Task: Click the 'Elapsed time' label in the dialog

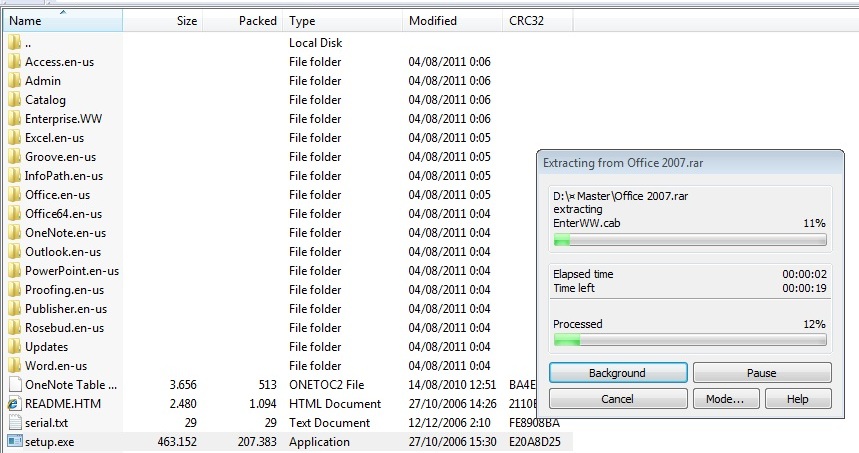Action: point(583,274)
